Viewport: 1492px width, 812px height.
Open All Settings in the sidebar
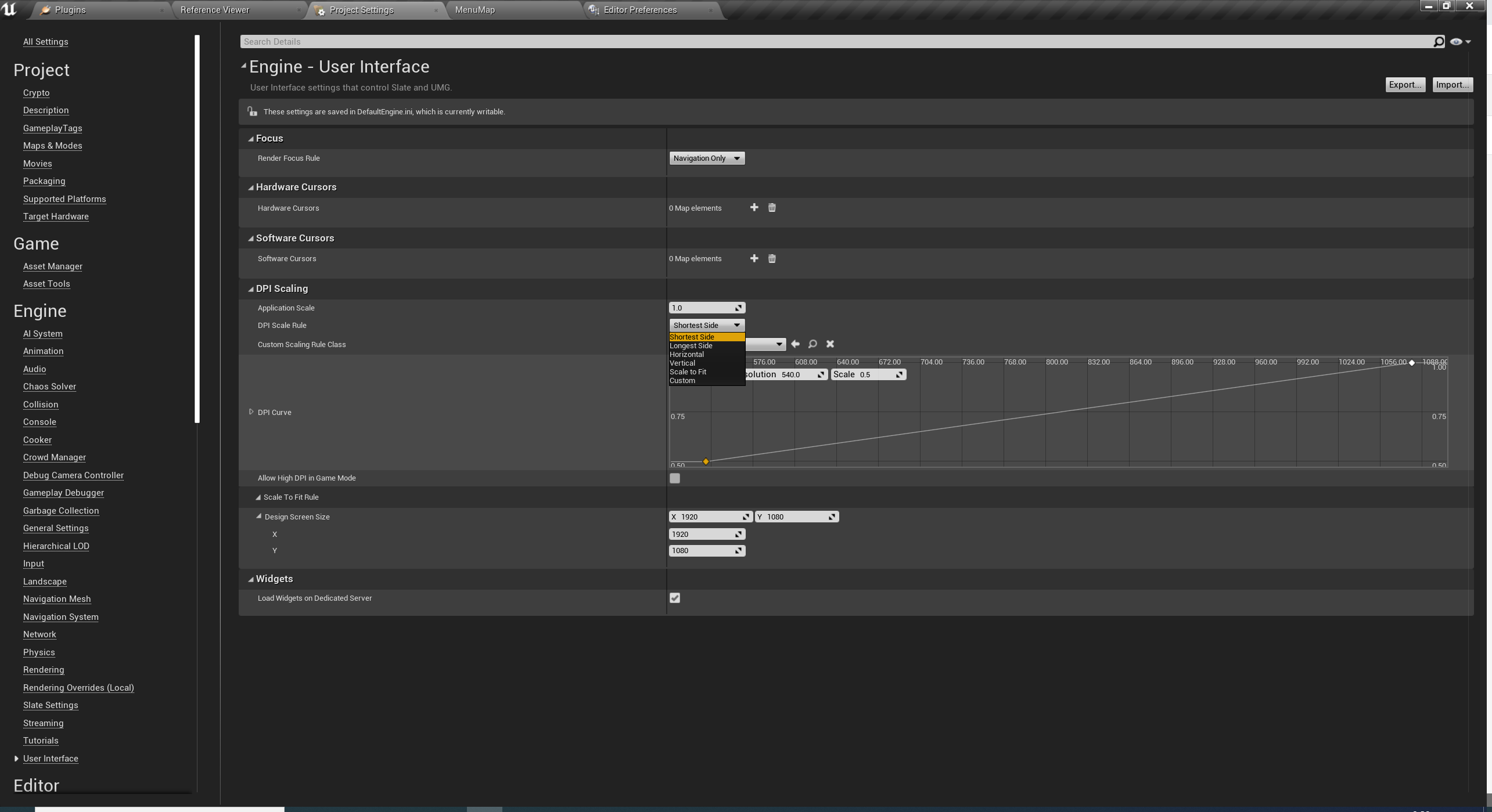tap(45, 41)
